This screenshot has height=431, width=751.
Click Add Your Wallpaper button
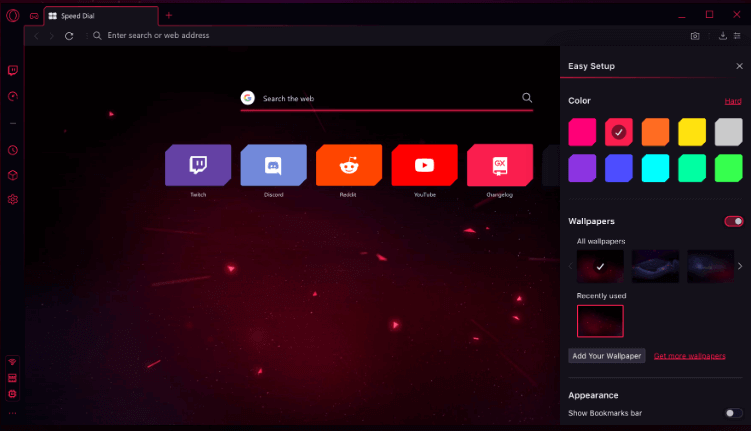click(x=607, y=356)
